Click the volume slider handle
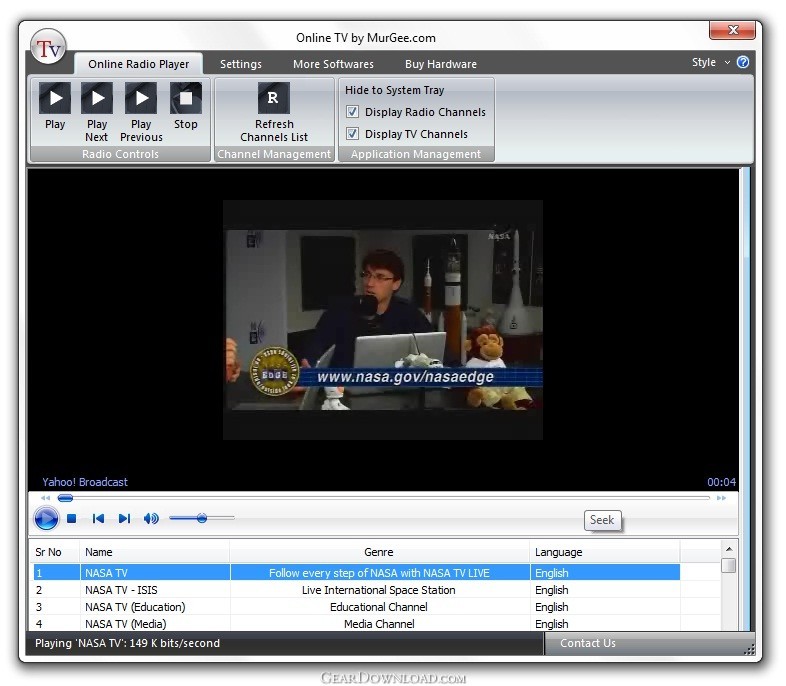Screen dimensions: 786x686 (202, 518)
